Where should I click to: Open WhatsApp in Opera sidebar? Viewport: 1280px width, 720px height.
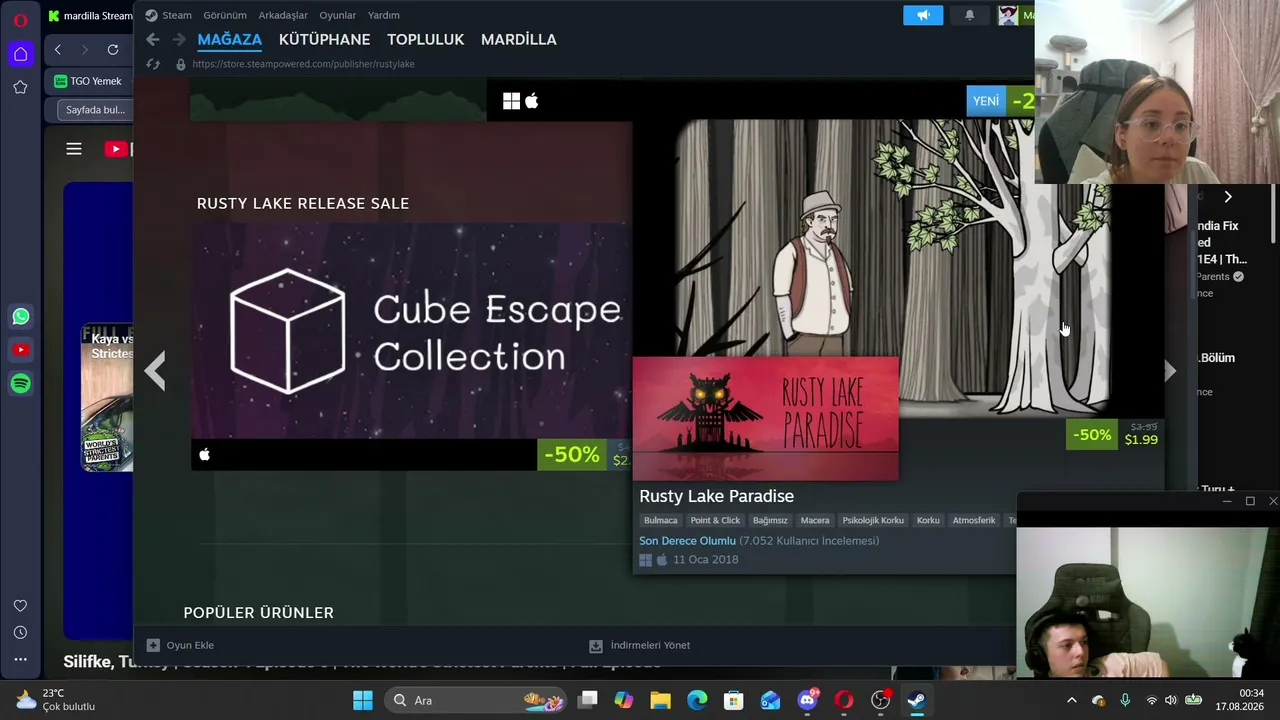tap(21, 317)
